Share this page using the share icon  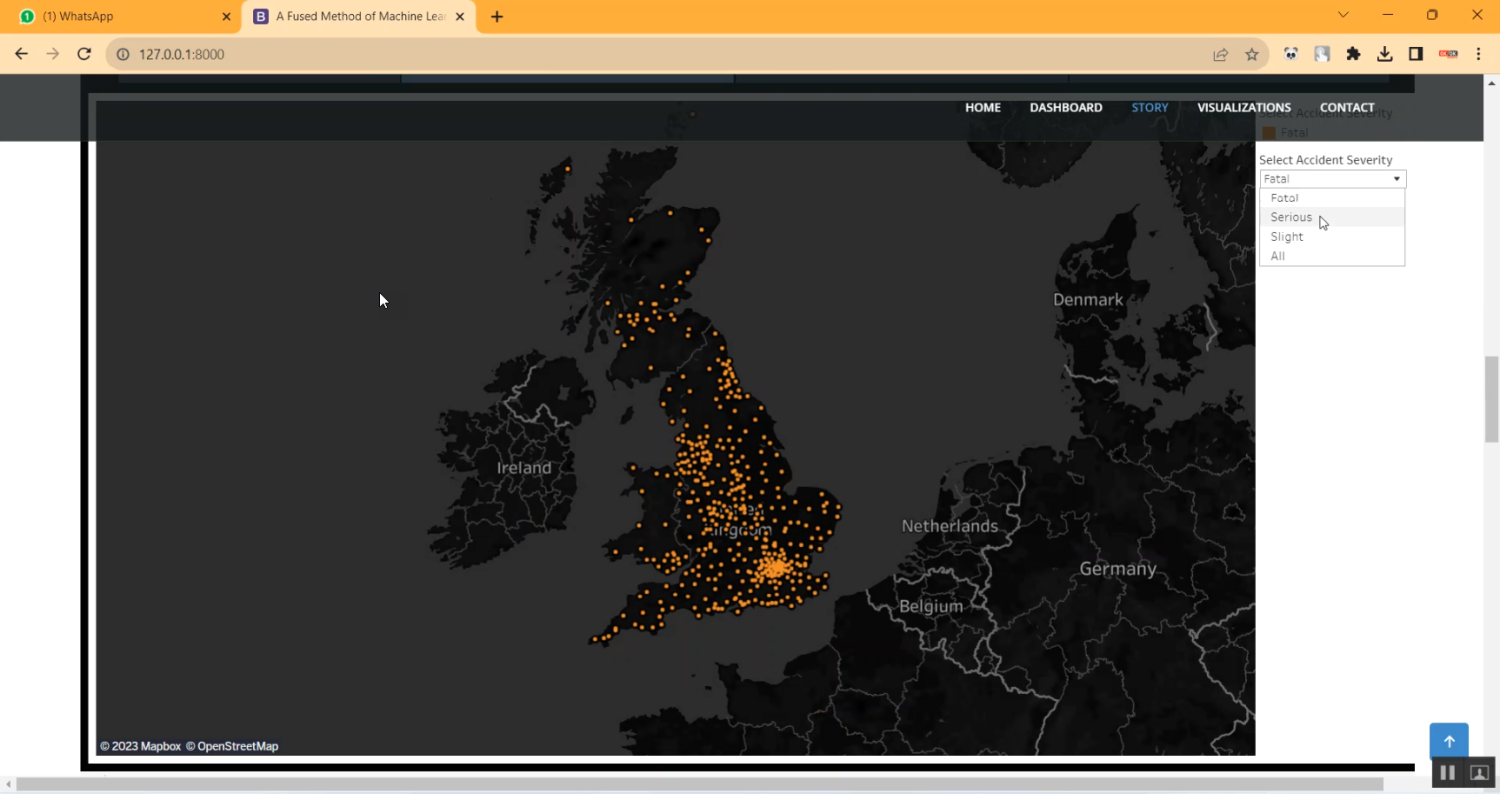(1220, 54)
